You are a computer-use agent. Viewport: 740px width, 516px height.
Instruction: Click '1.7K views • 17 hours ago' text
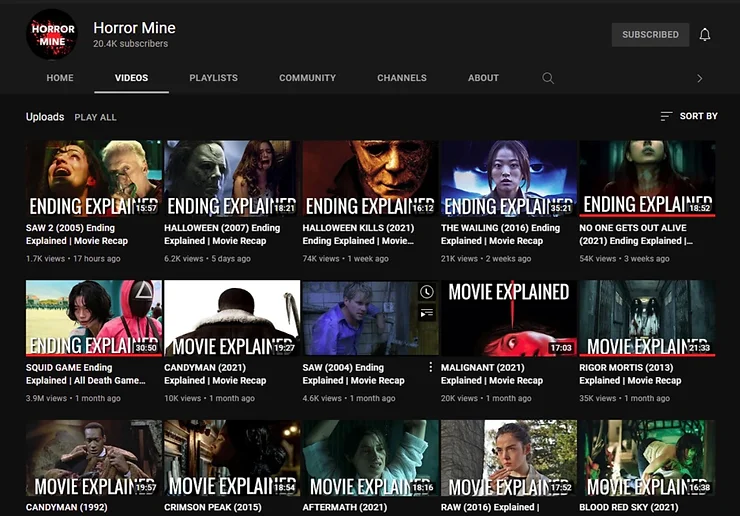(x=73, y=259)
